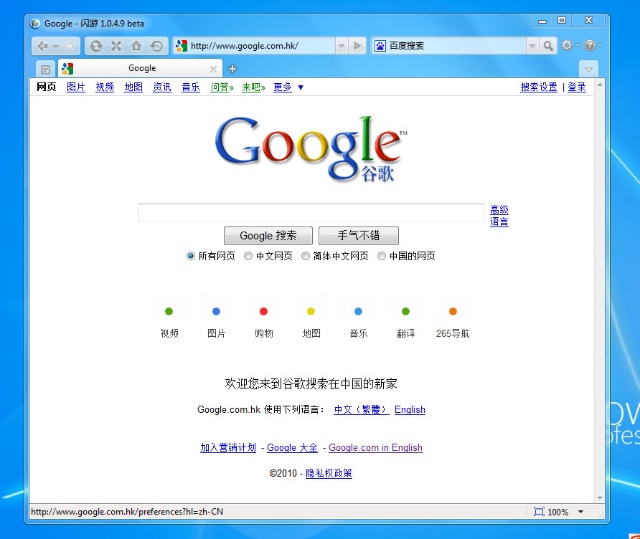Click the magnifier search icon in toolbar
This screenshot has width=640, height=539.
pos(548,46)
